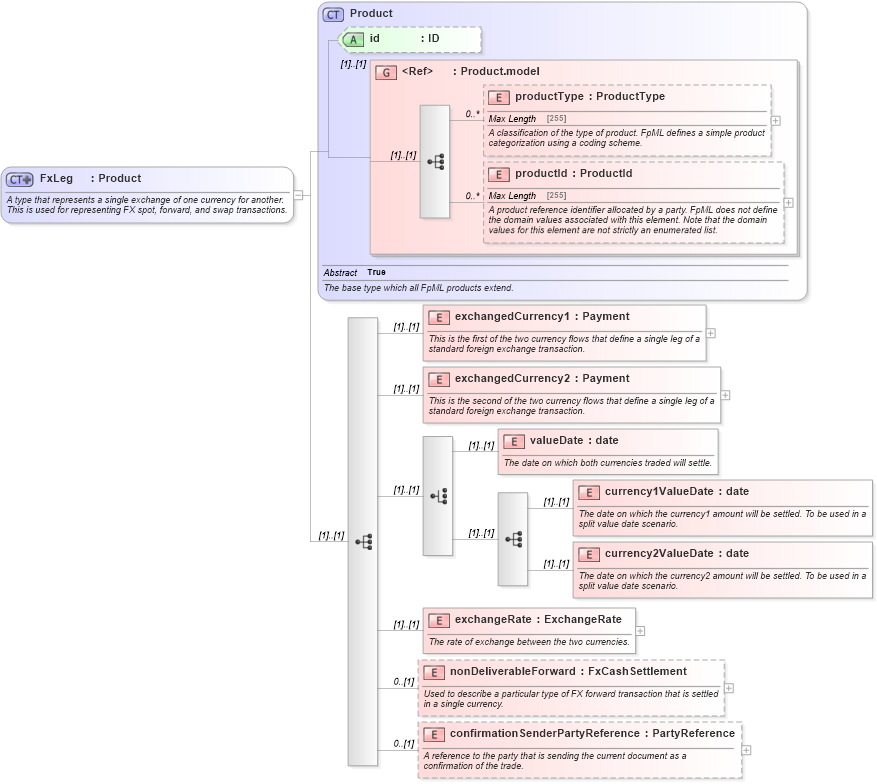Select the 'confirmationSenderPartyReference : PartyReference' label

point(592,734)
